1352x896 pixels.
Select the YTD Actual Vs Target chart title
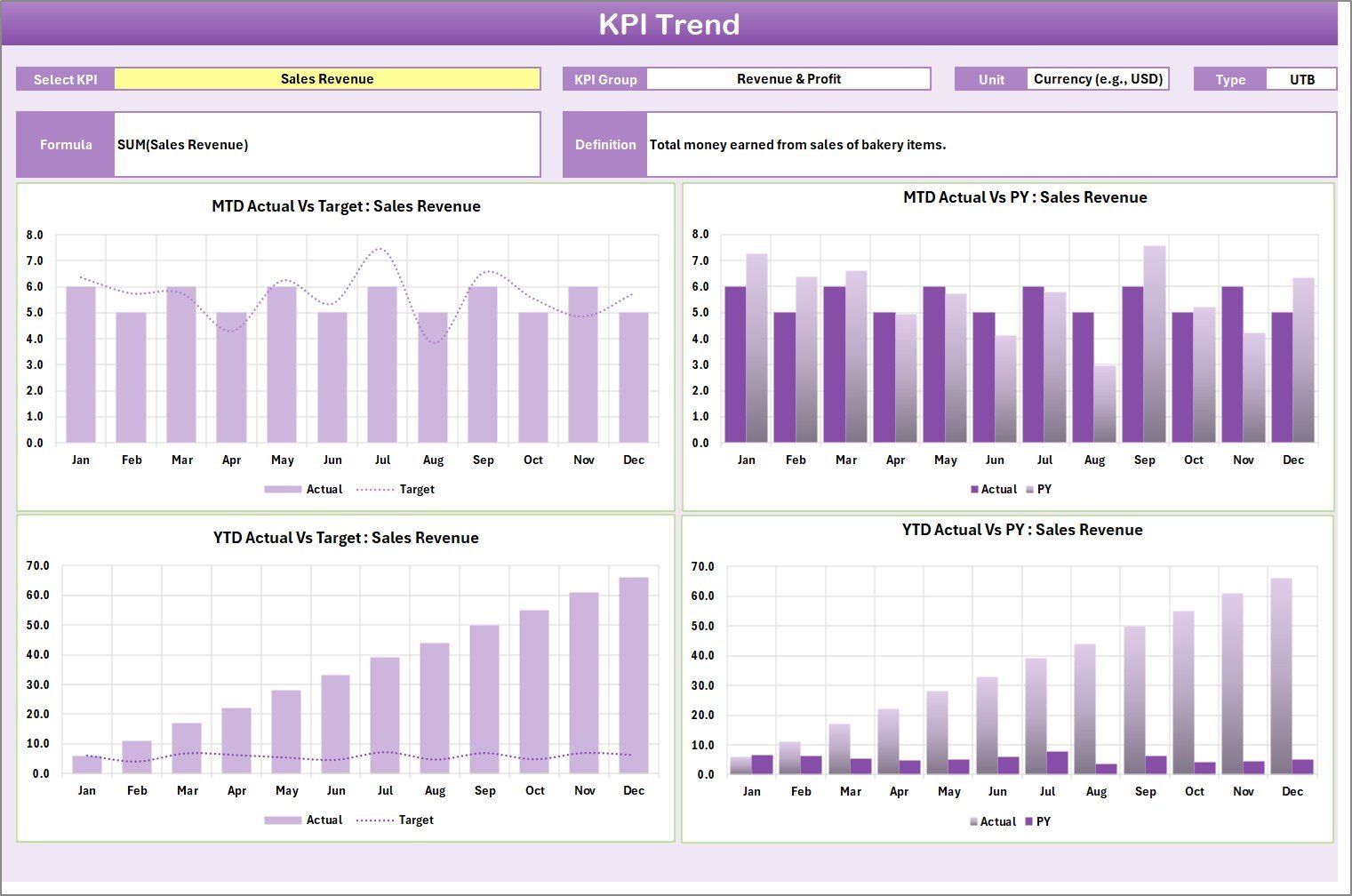point(346,538)
